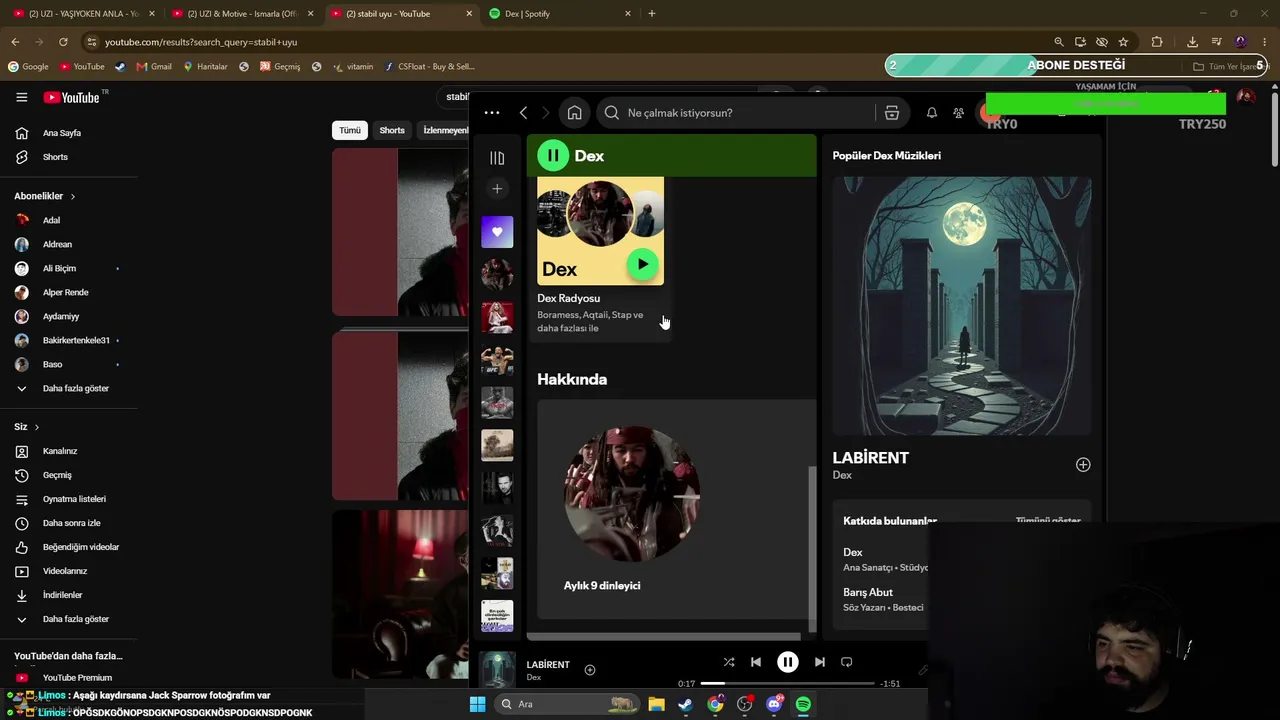Open Chrome downloads icon

tap(1192, 42)
